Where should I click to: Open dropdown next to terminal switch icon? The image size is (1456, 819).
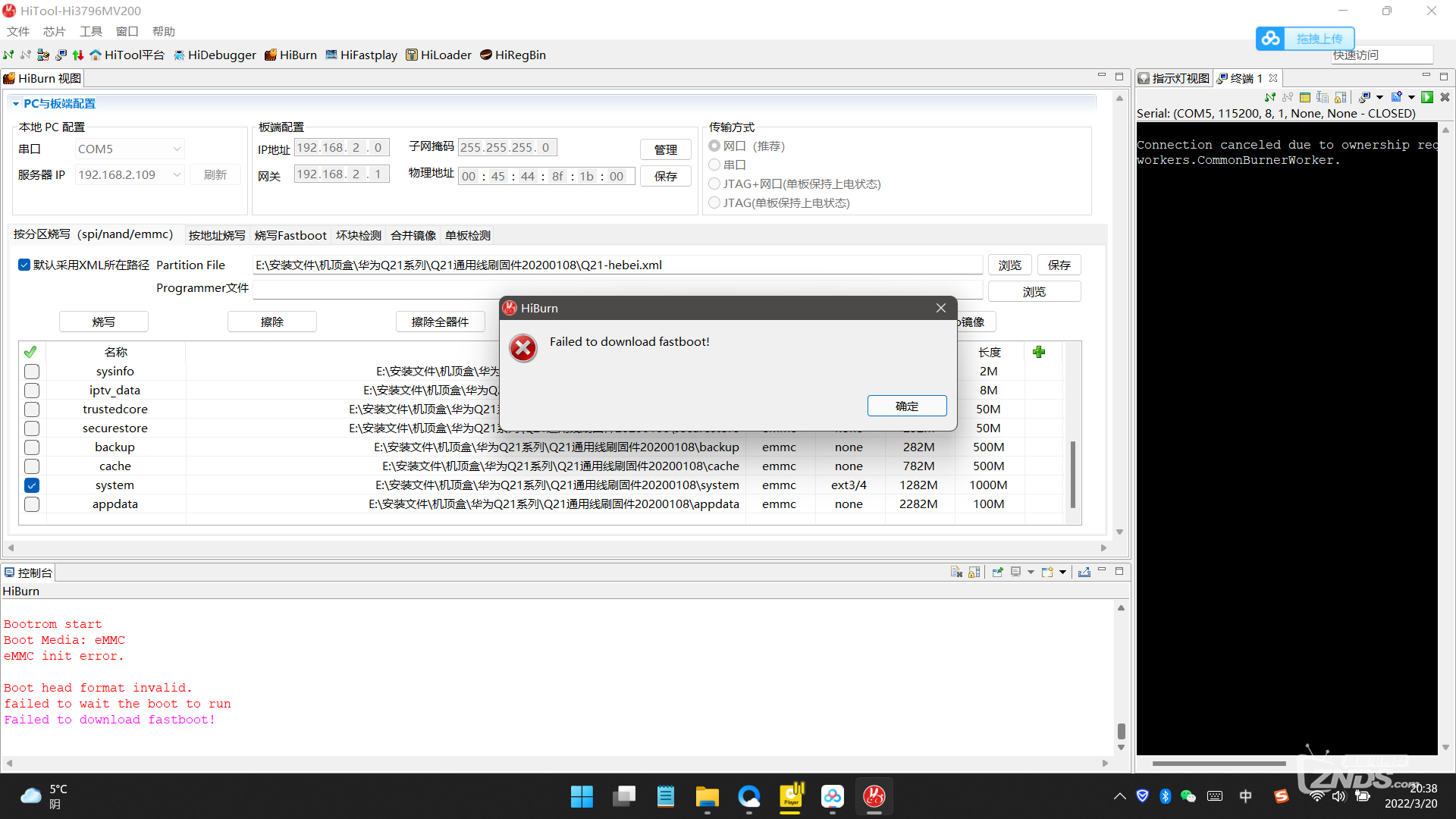pyautogui.click(x=1379, y=97)
